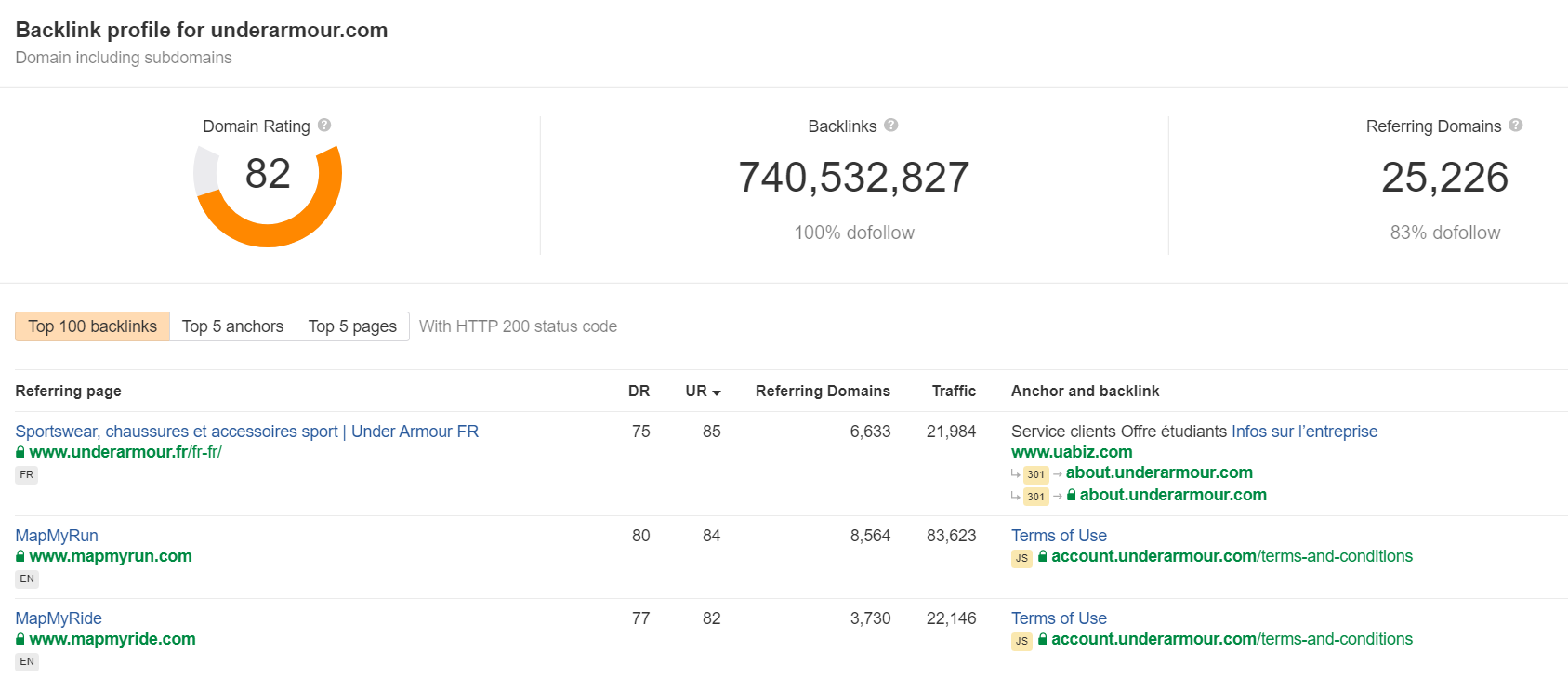The height and width of the screenshot is (678, 1568).
Task: Click the 83,623 traffic value
Action: (x=951, y=536)
